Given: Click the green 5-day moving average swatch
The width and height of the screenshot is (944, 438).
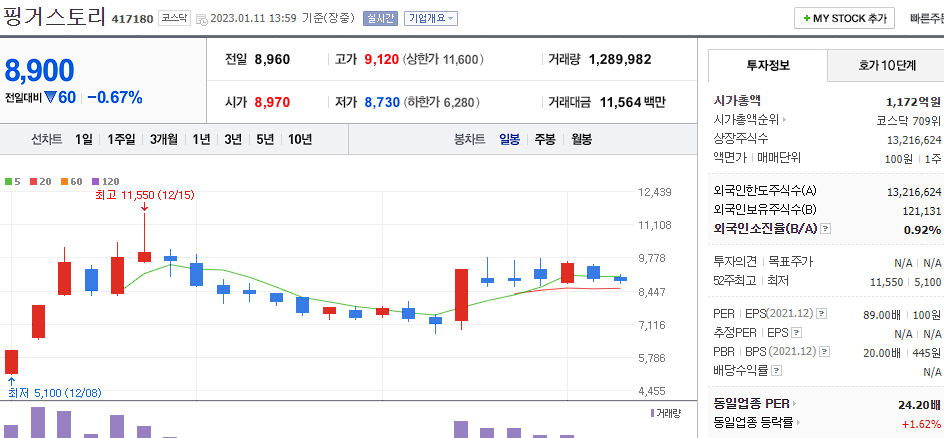Looking at the screenshot, I should (x=8, y=181).
